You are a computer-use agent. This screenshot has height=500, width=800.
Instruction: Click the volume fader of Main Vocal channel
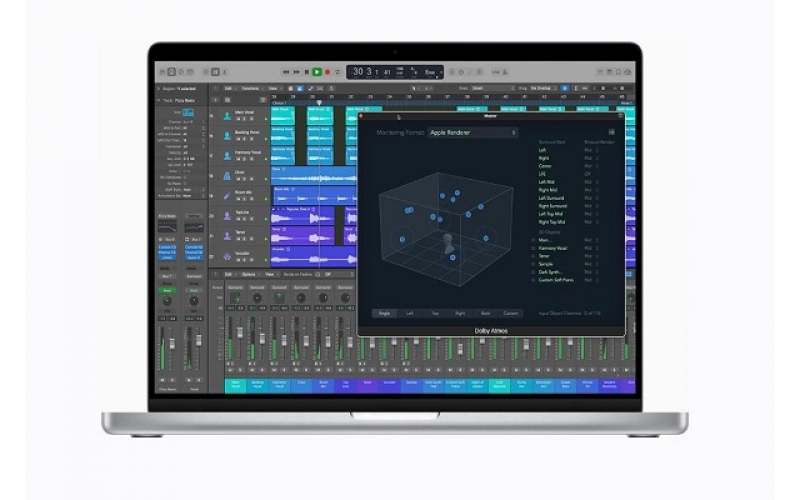[240, 332]
